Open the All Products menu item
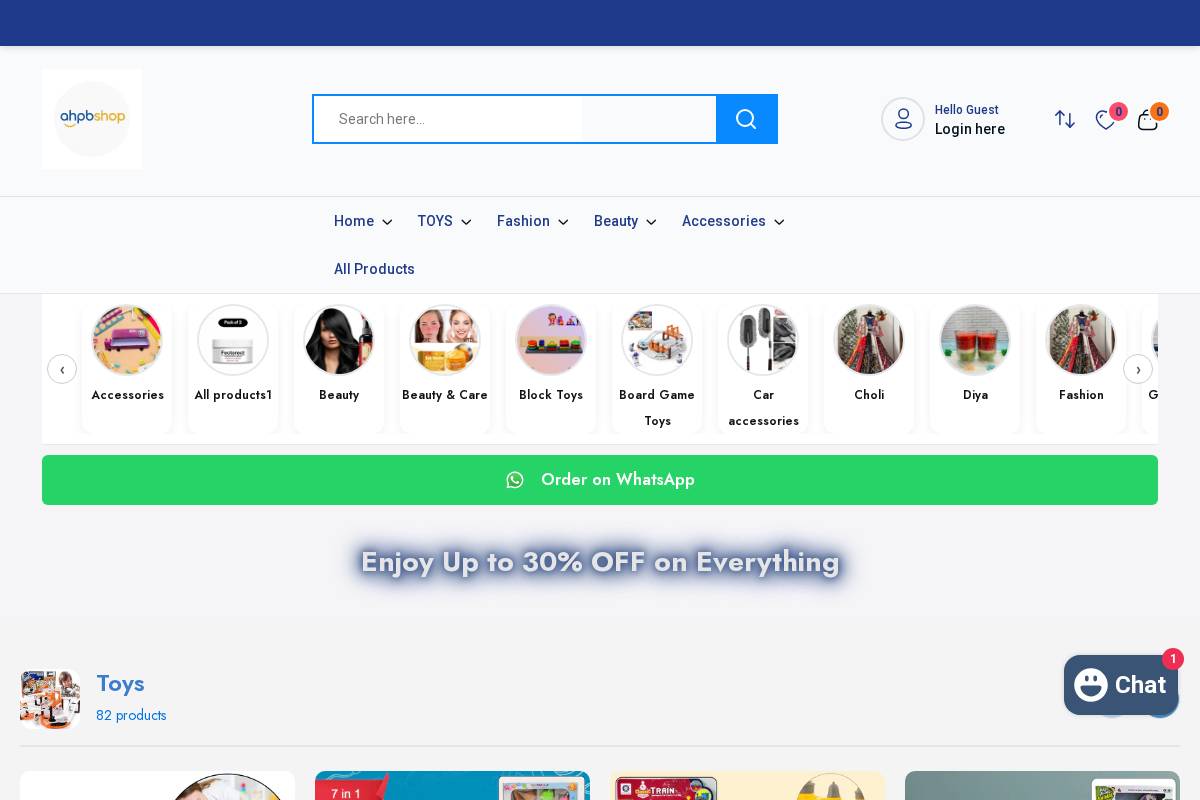1200x800 pixels. coord(374,269)
